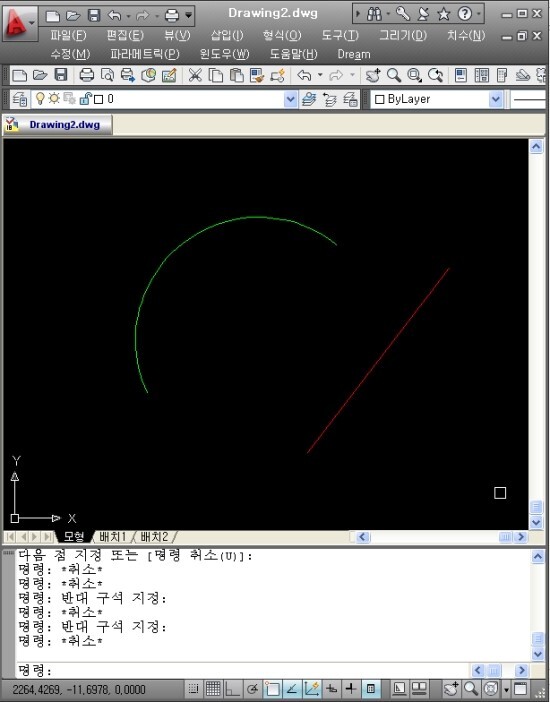The height and width of the screenshot is (702, 550).
Task: Open the 수정(M) menu
Action: tap(70, 54)
